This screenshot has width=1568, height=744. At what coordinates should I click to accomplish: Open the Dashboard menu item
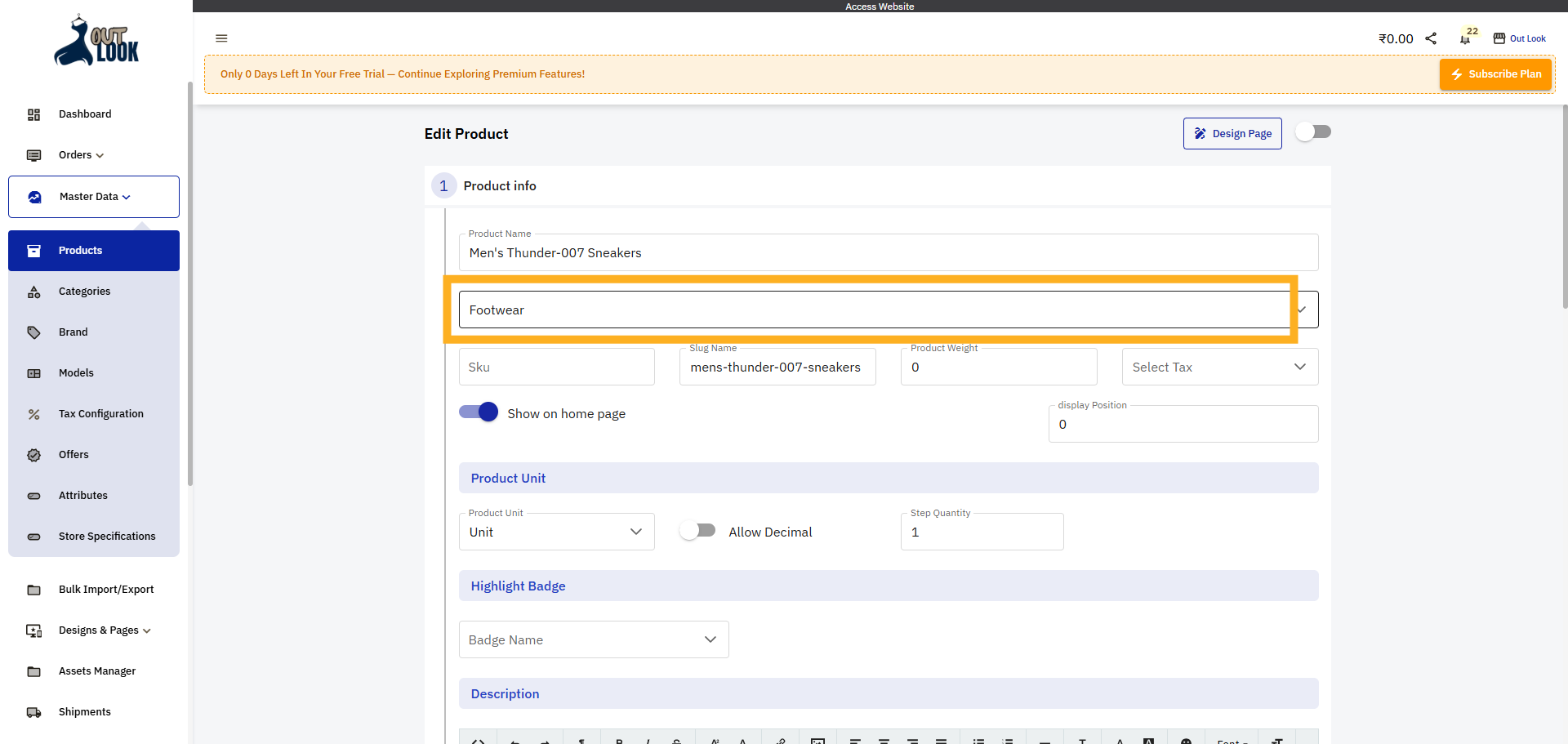(85, 114)
